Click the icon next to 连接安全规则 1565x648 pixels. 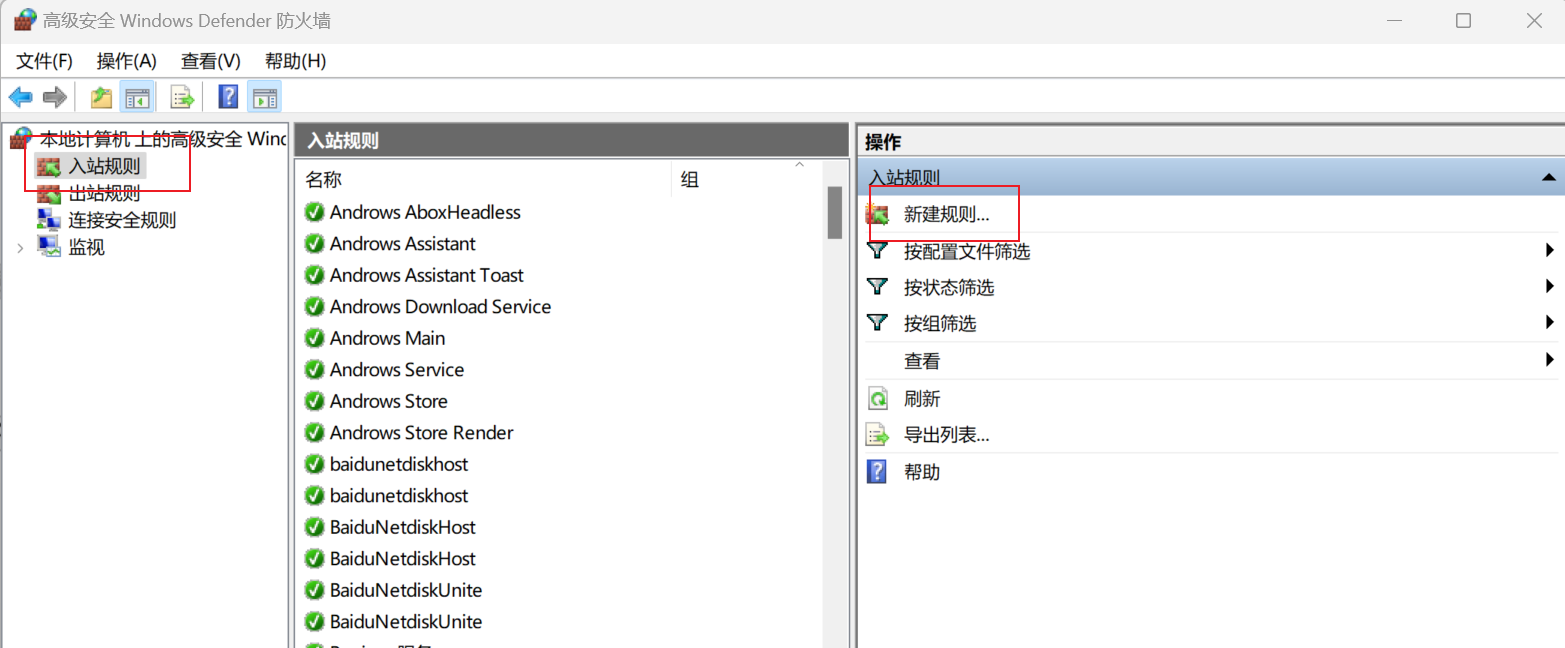click(49, 220)
